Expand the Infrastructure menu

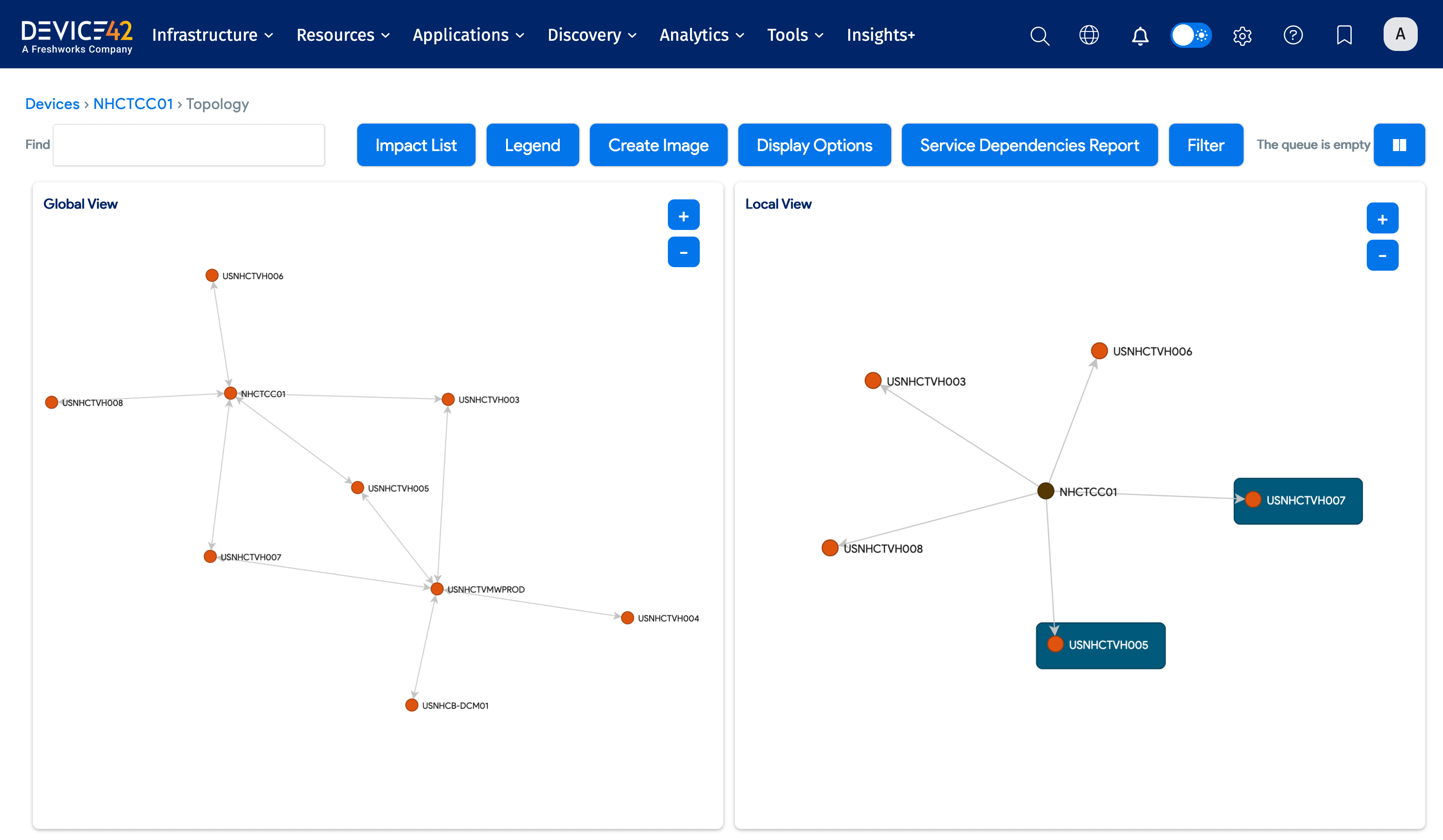(x=212, y=35)
